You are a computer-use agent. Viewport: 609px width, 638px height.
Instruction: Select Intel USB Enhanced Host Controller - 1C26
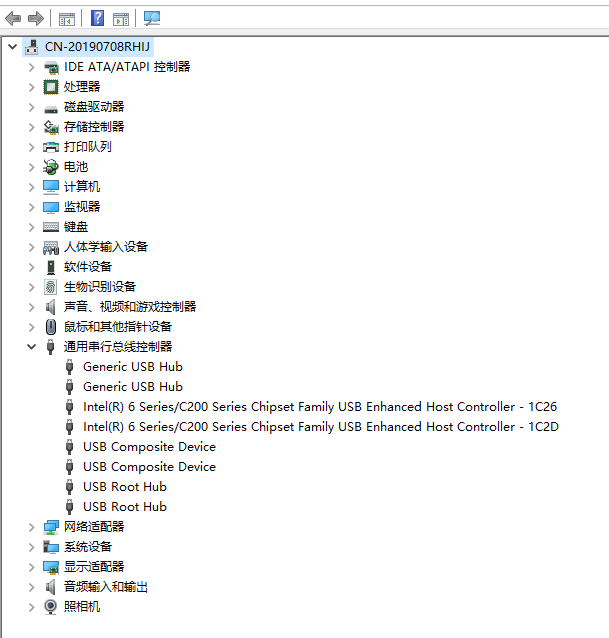320,407
